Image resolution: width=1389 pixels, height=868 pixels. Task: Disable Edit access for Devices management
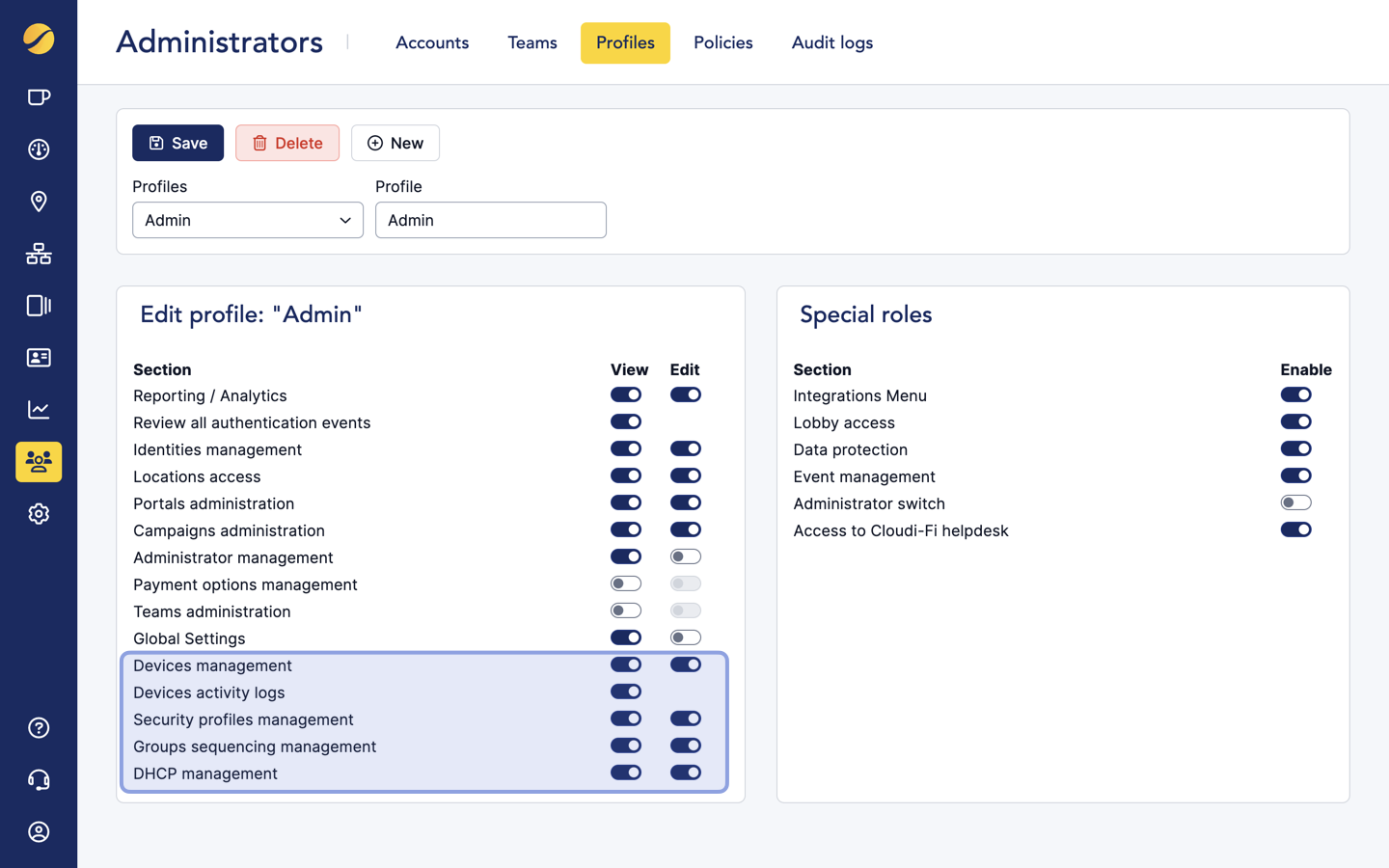pos(686,664)
